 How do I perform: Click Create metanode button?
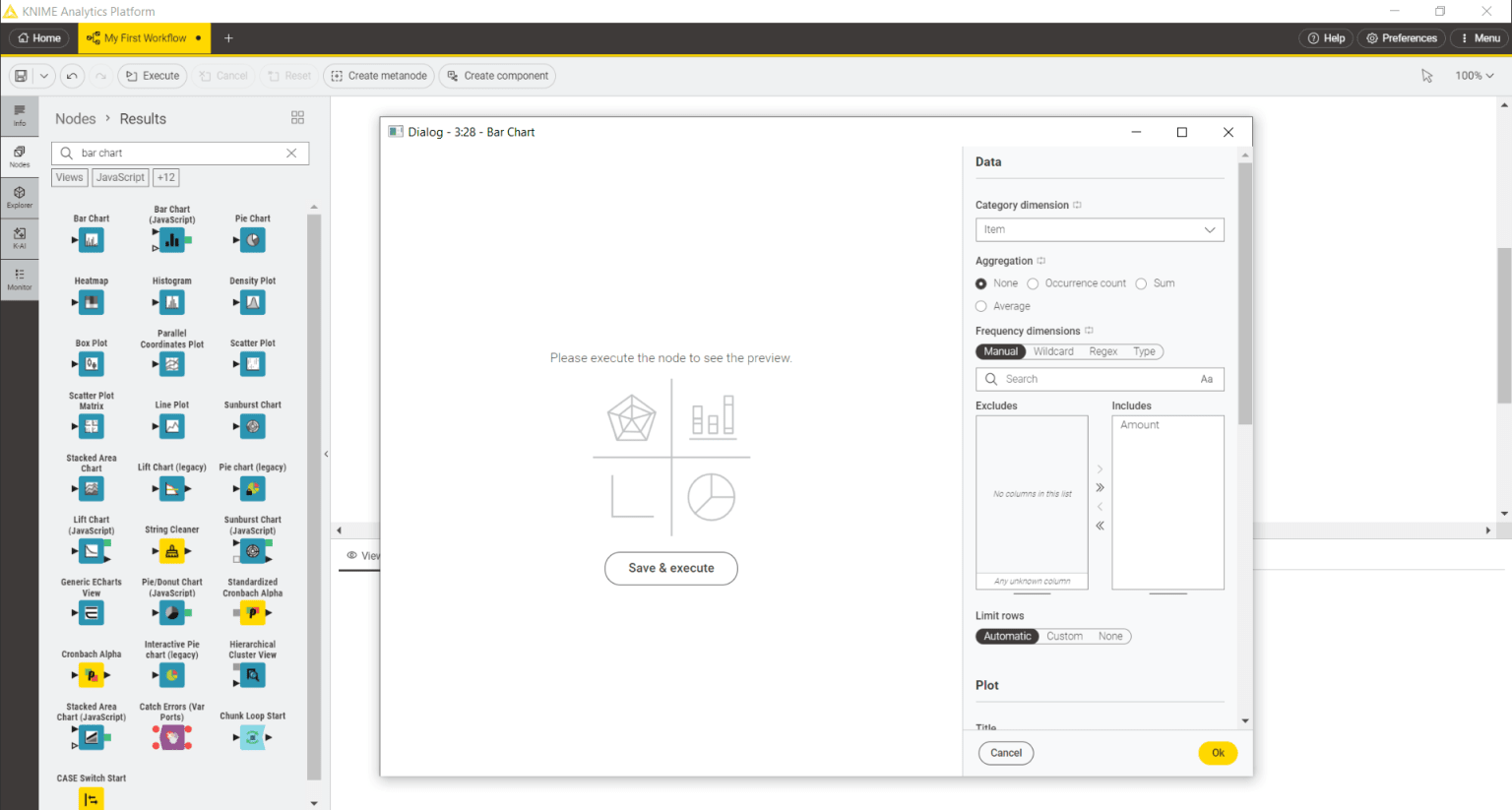pos(379,76)
